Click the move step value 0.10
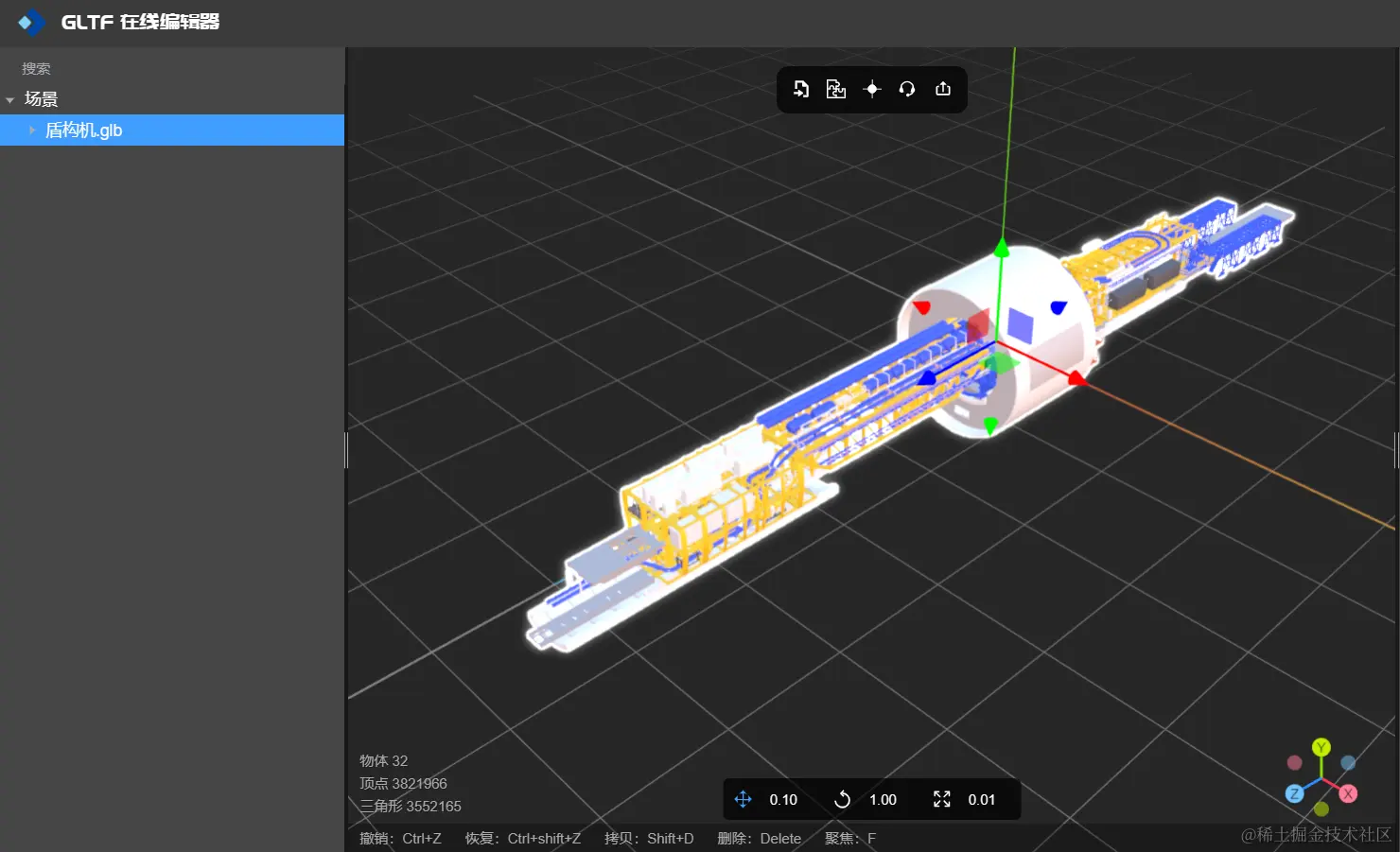The height and width of the screenshot is (852, 1400). (783, 800)
